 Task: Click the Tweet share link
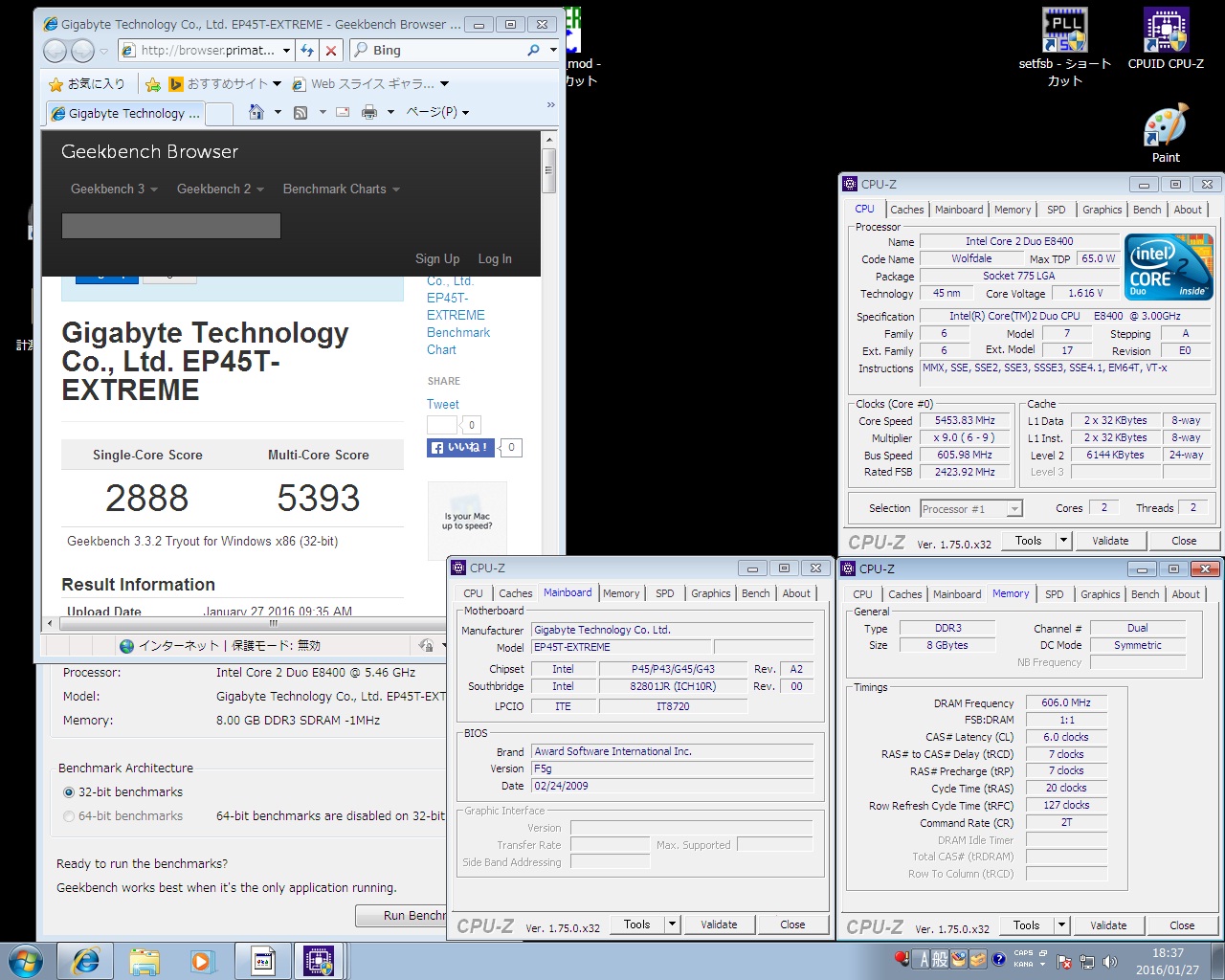click(x=443, y=404)
